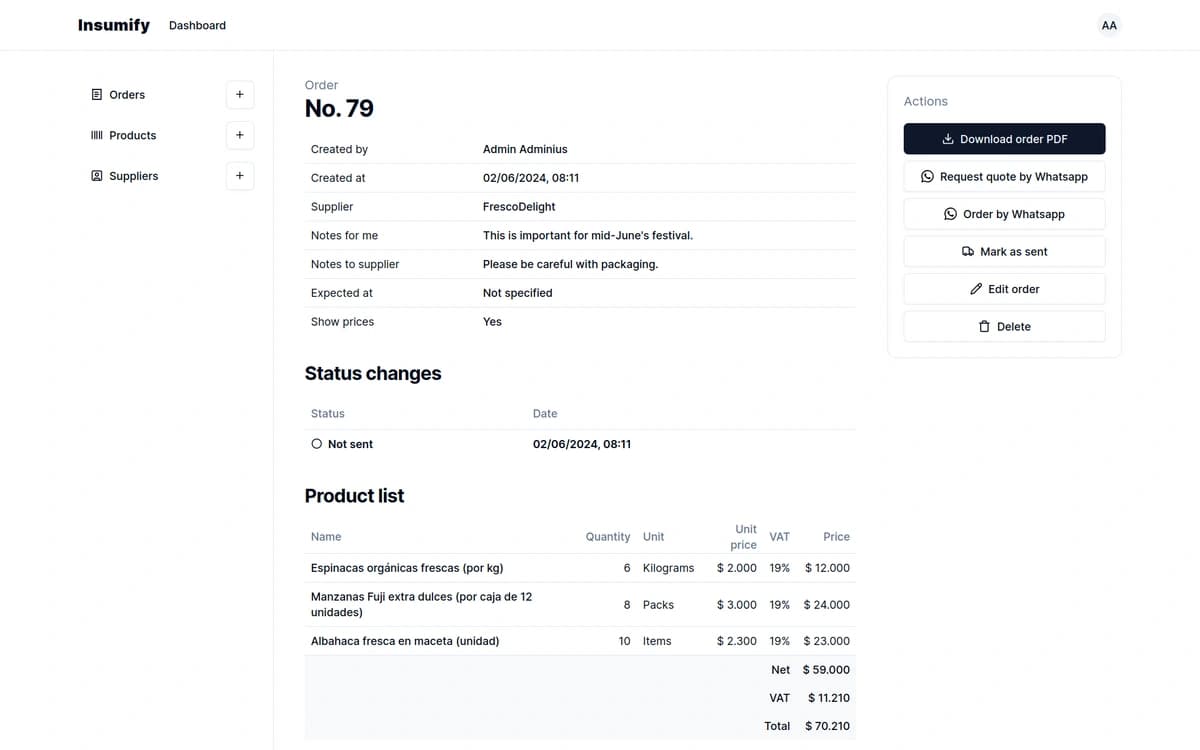Click product 'Albahaca fresca en maceta (unidad)'
Image resolution: width=1200 pixels, height=750 pixels.
coord(405,641)
